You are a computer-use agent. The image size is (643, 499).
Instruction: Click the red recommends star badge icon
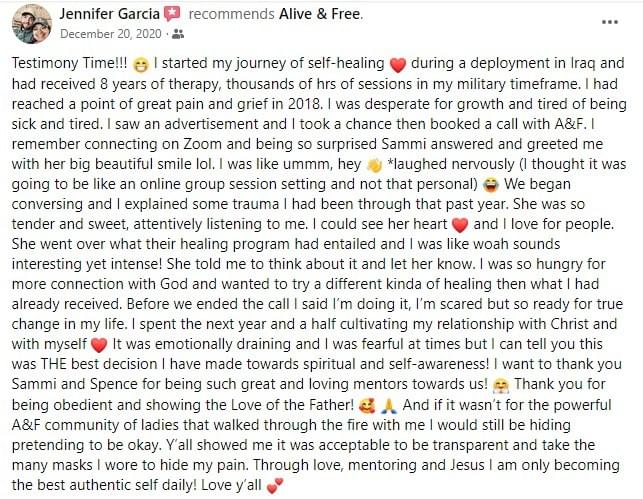(172, 14)
